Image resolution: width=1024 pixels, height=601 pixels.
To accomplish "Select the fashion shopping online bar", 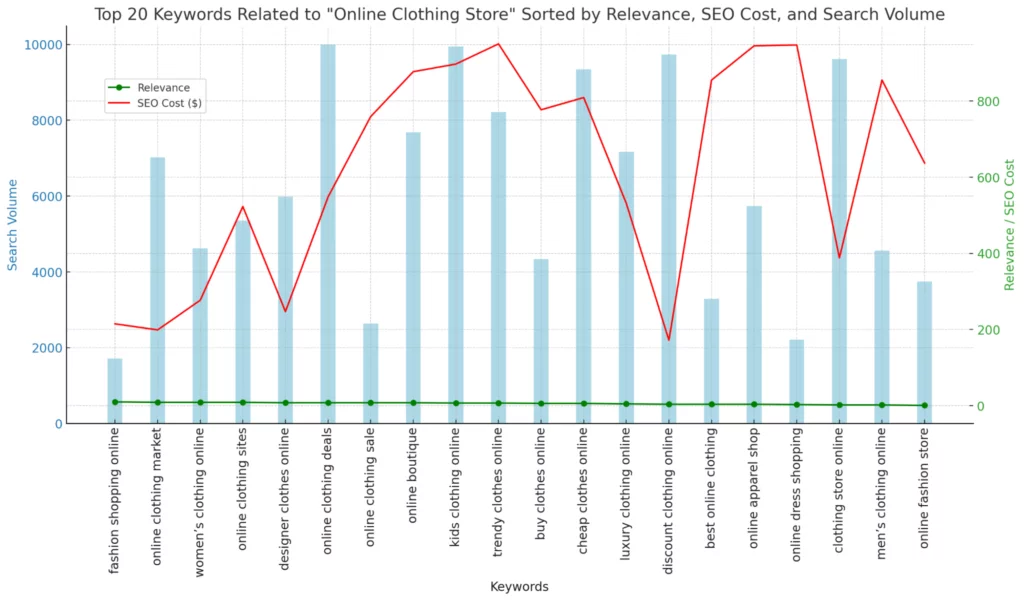I will tap(115, 391).
